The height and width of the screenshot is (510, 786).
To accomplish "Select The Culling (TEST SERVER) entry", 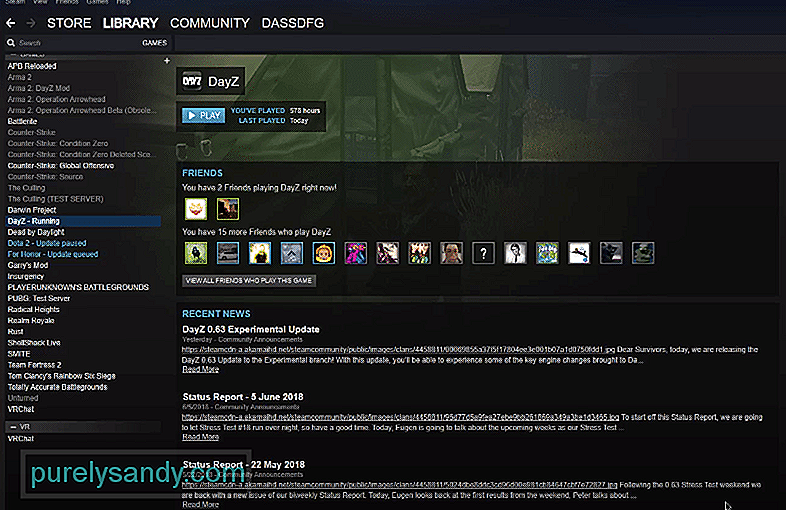I will coord(55,199).
